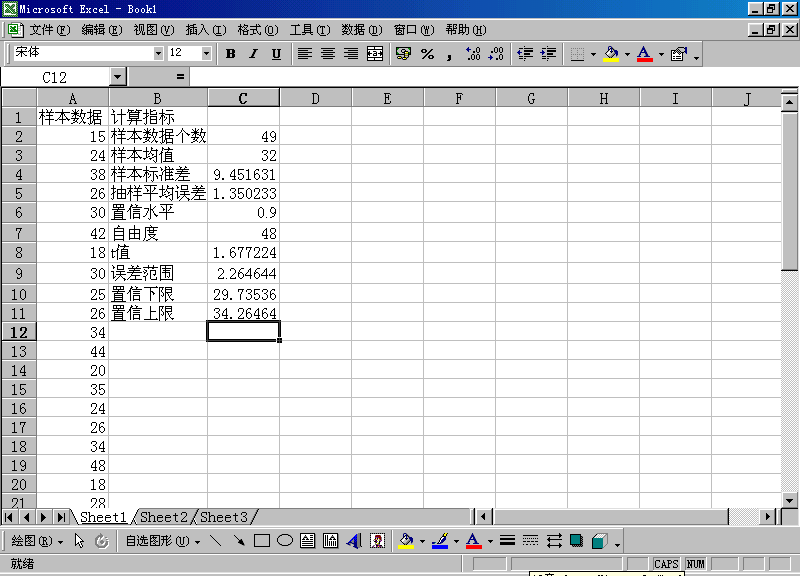Switch to the Sheet2 tab
The image size is (800, 576).
[x=163, y=517]
